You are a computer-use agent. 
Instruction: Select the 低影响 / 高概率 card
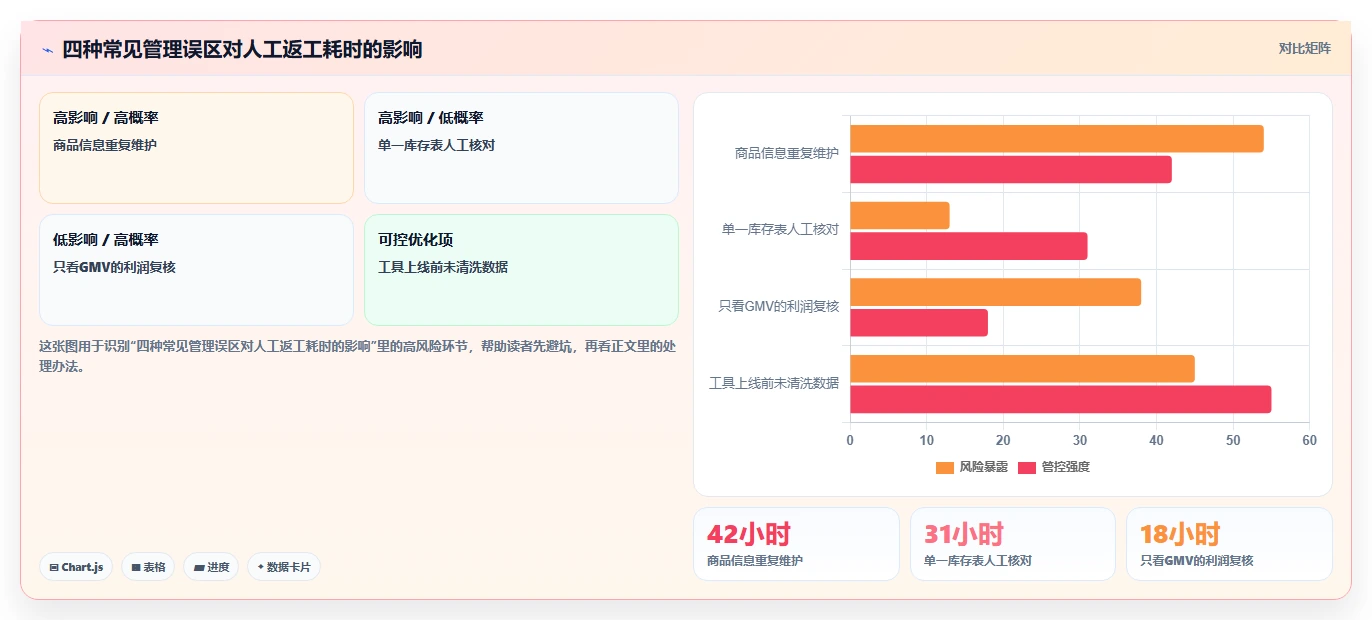(x=196, y=270)
